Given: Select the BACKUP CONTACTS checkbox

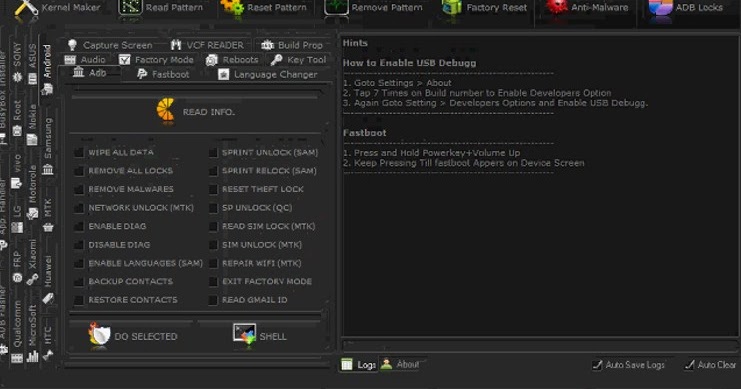Looking at the screenshot, I should [79, 282].
